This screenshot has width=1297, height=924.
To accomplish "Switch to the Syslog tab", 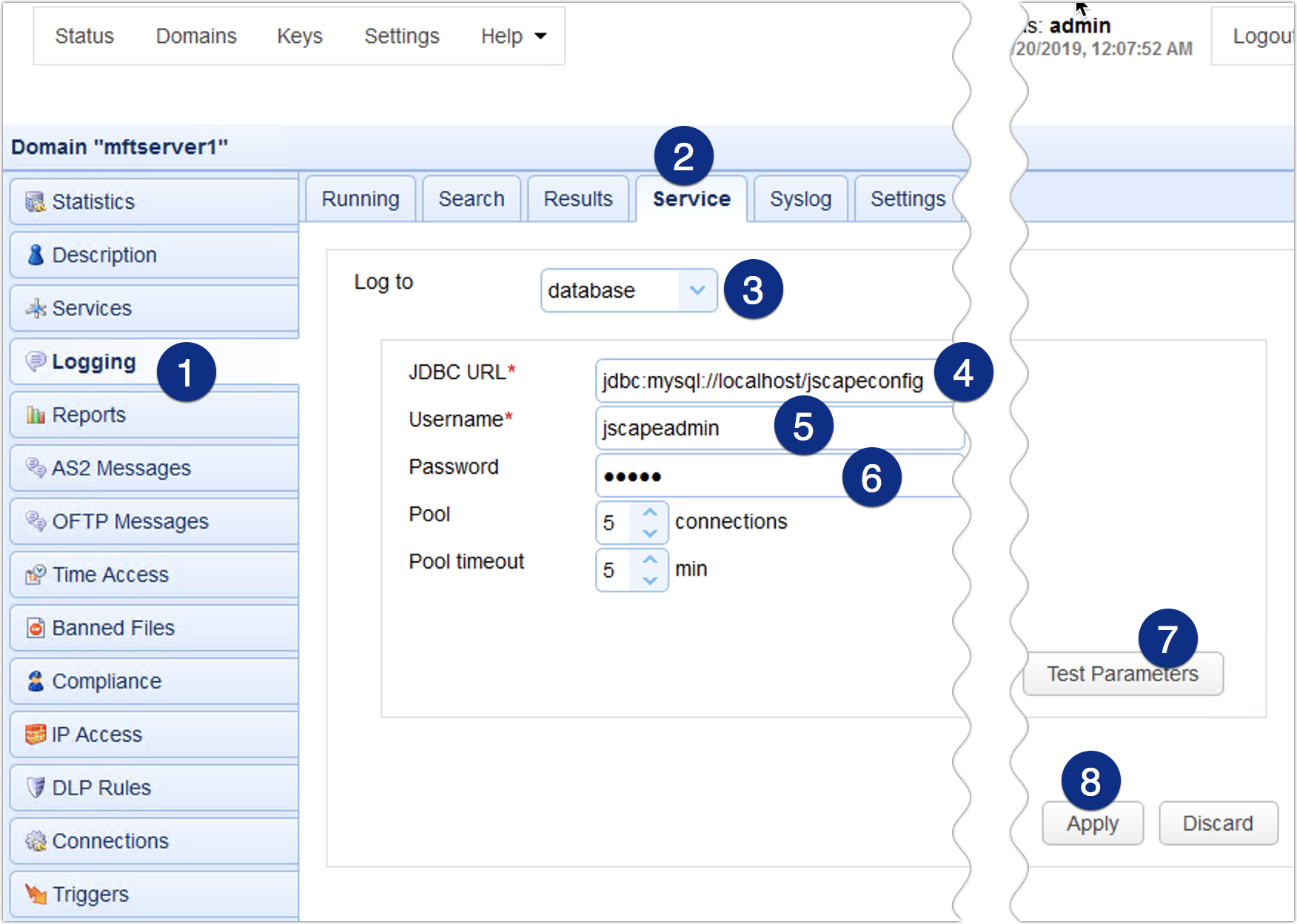I will 800,198.
